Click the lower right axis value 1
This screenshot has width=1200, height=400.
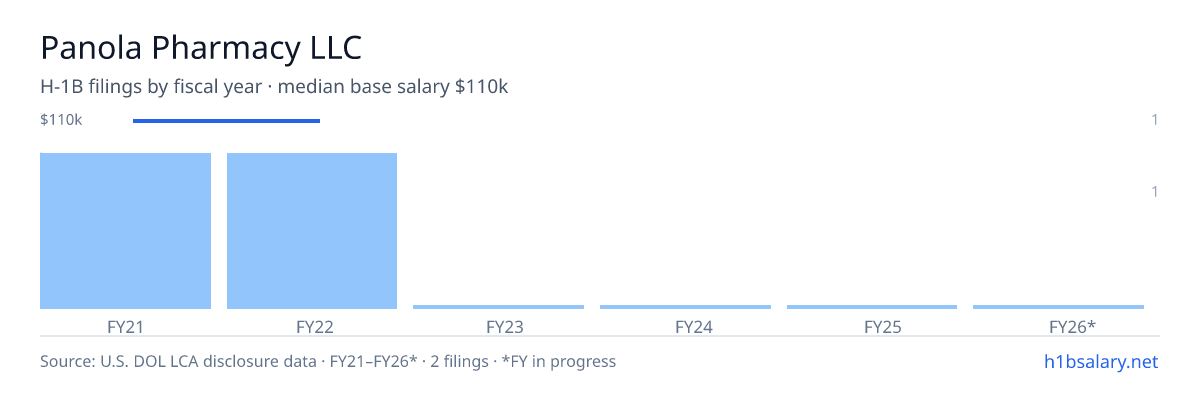[x=1155, y=191]
